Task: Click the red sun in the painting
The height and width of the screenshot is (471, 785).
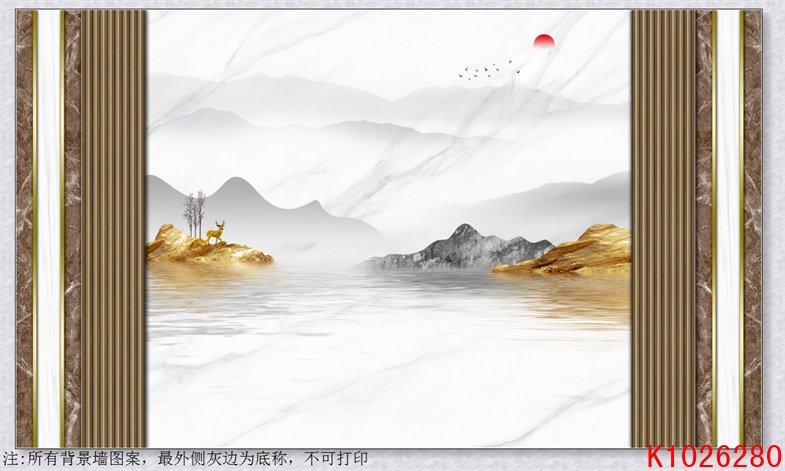Action: tap(544, 42)
